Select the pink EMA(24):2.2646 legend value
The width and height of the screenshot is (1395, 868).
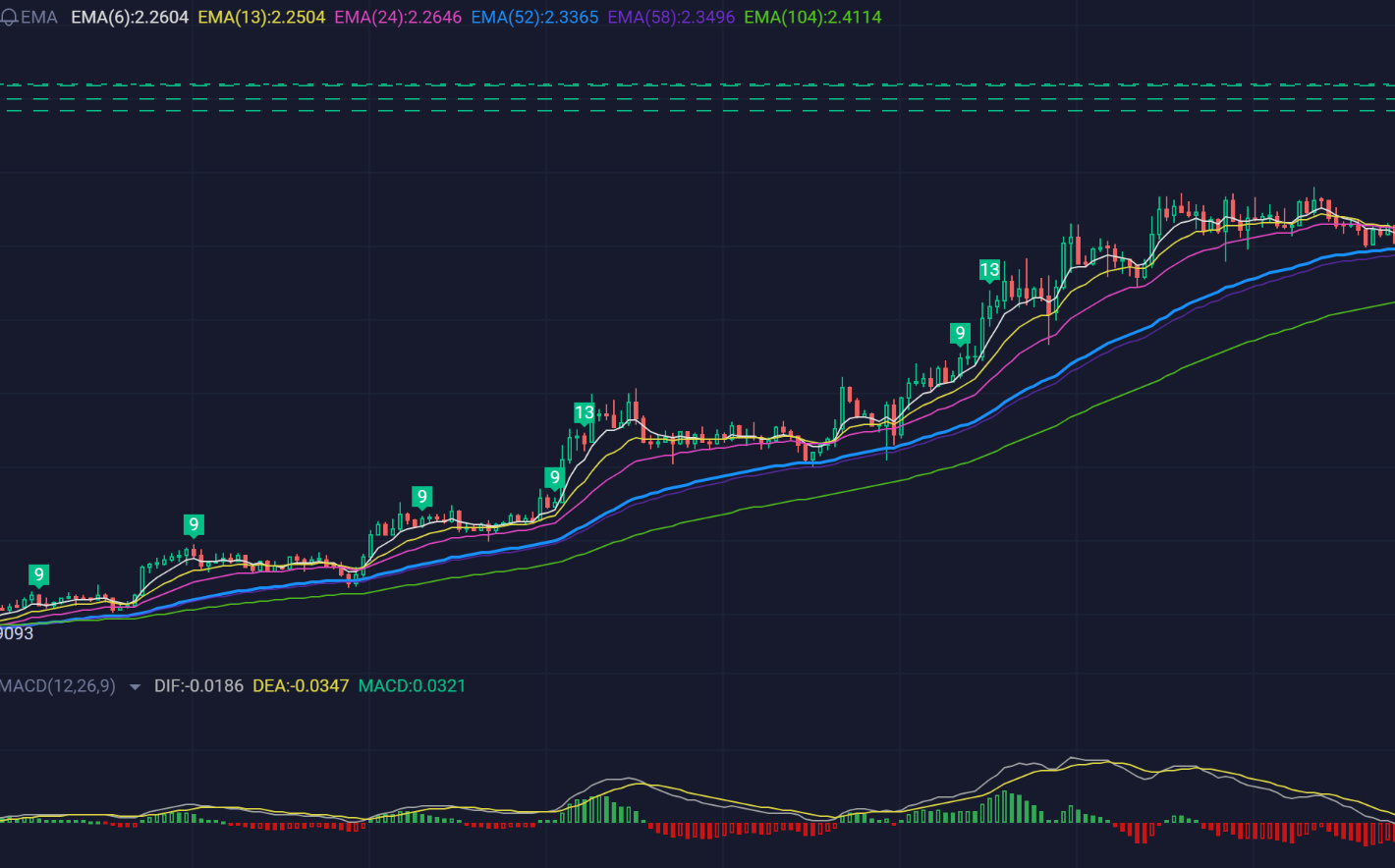point(398,18)
